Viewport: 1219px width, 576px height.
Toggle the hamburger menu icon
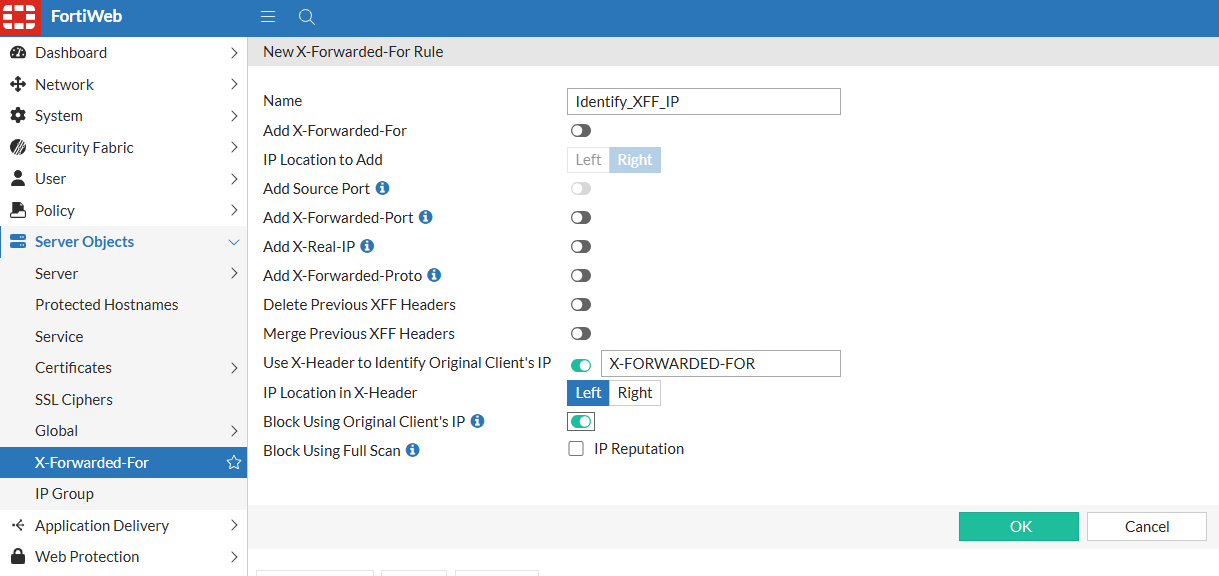click(268, 17)
